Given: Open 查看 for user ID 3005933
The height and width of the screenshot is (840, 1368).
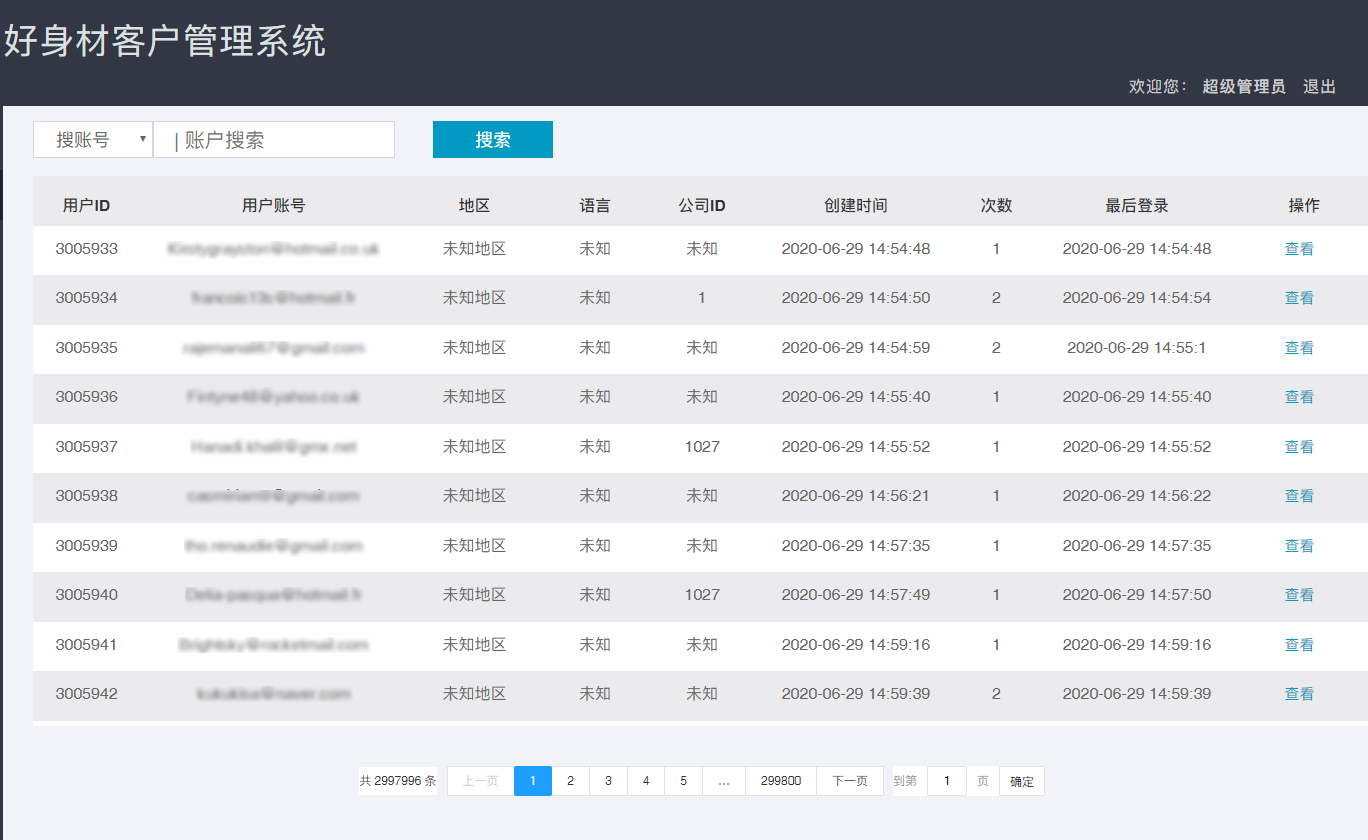Looking at the screenshot, I should pos(1299,249).
